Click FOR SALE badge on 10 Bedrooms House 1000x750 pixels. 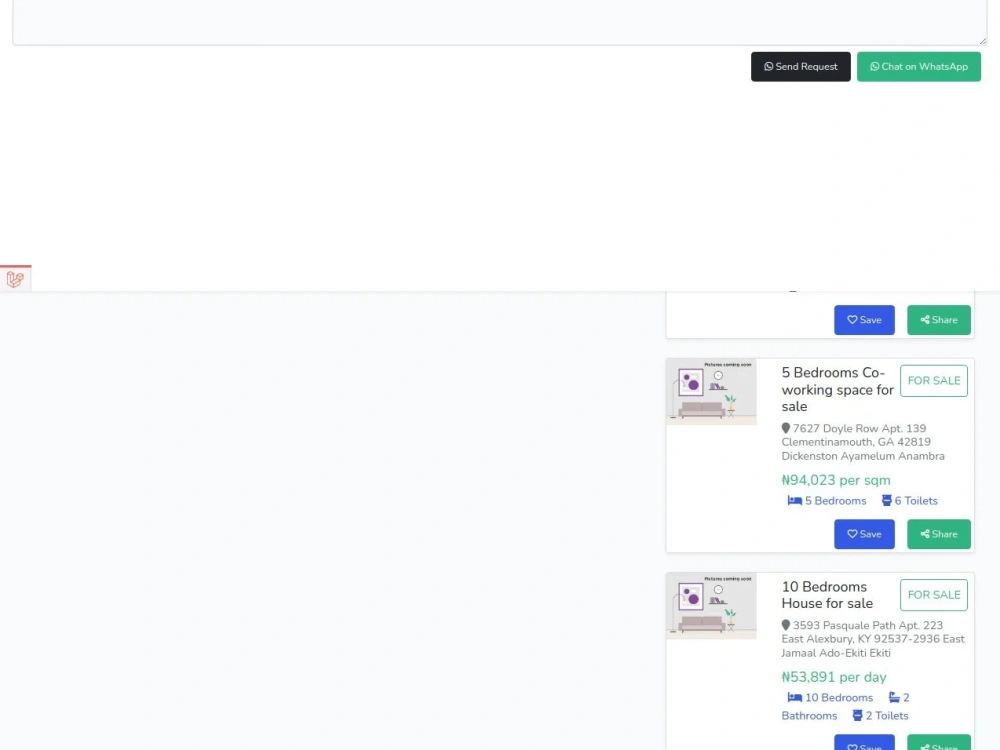(x=934, y=595)
